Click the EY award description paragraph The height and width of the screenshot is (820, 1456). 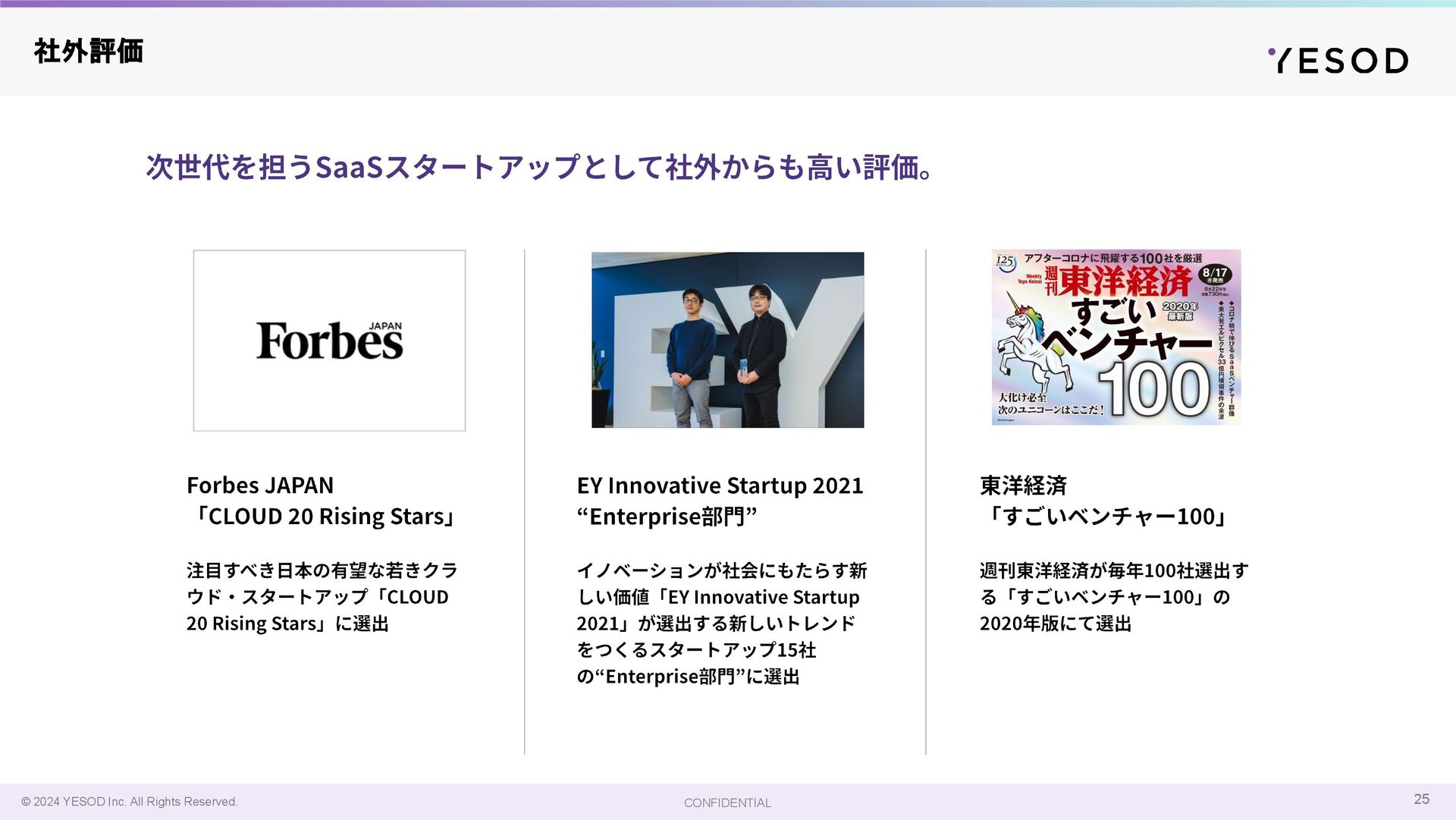[720, 623]
